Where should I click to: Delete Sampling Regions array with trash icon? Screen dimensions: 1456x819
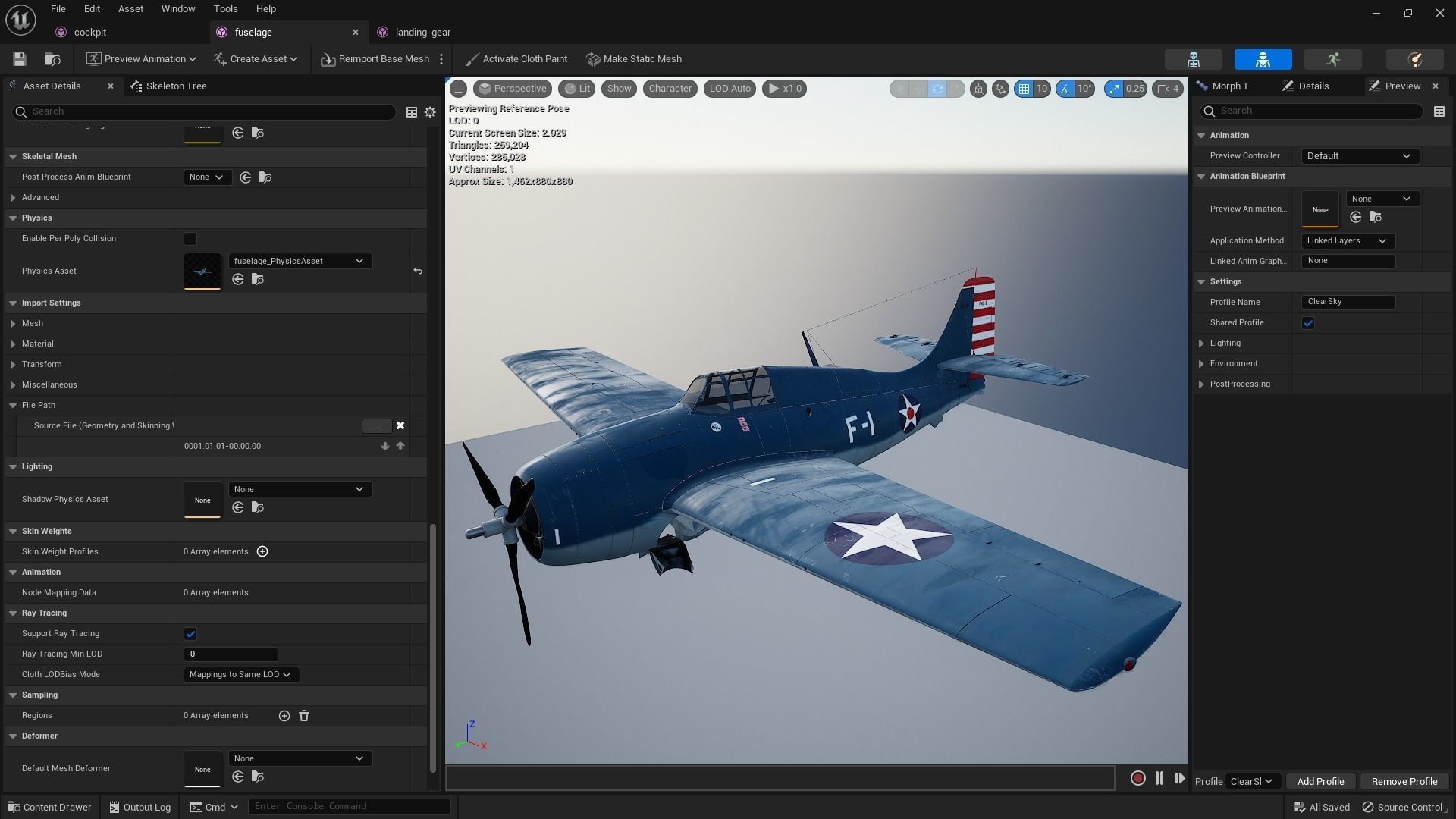pyautogui.click(x=304, y=715)
